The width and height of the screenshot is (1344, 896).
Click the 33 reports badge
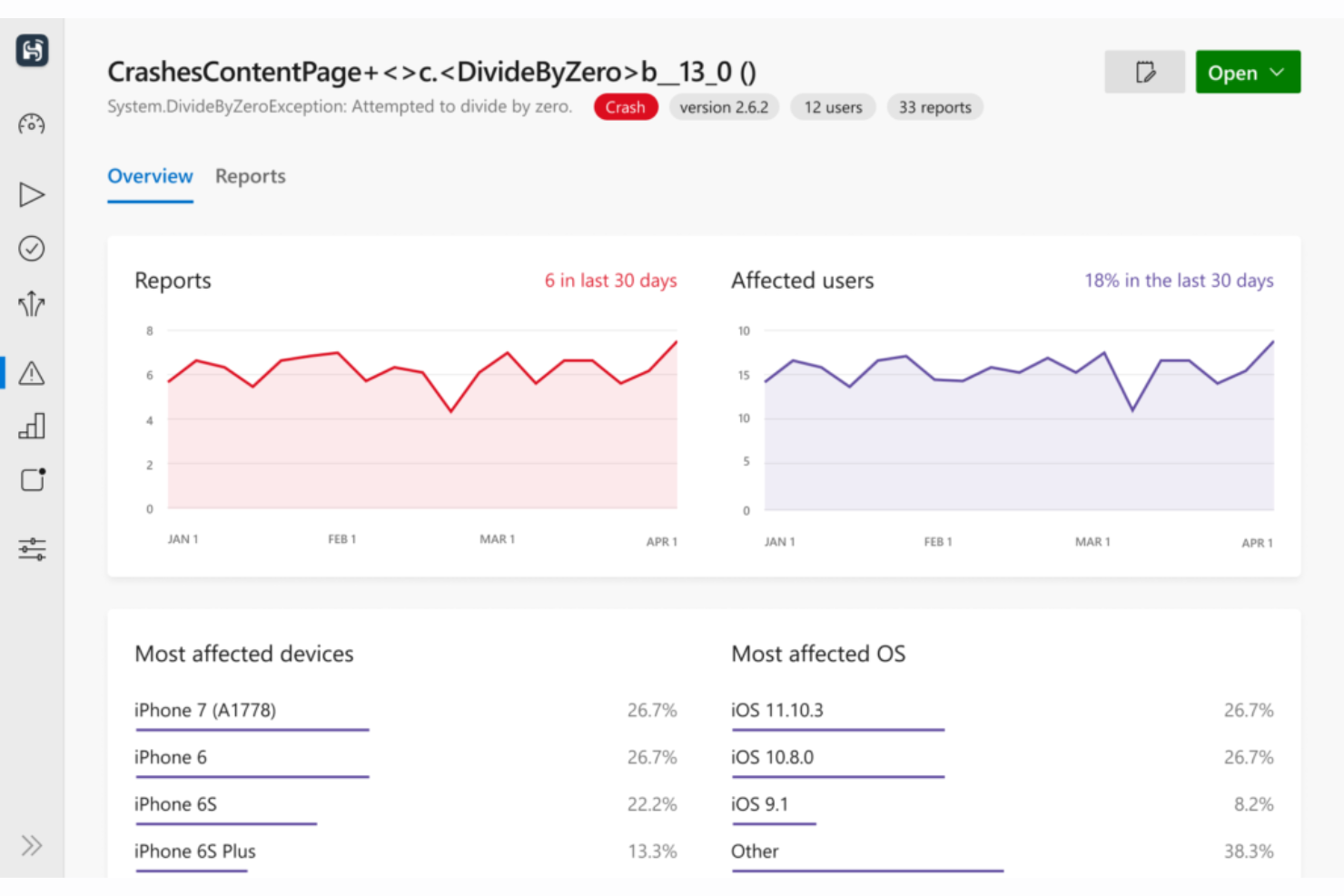point(934,106)
